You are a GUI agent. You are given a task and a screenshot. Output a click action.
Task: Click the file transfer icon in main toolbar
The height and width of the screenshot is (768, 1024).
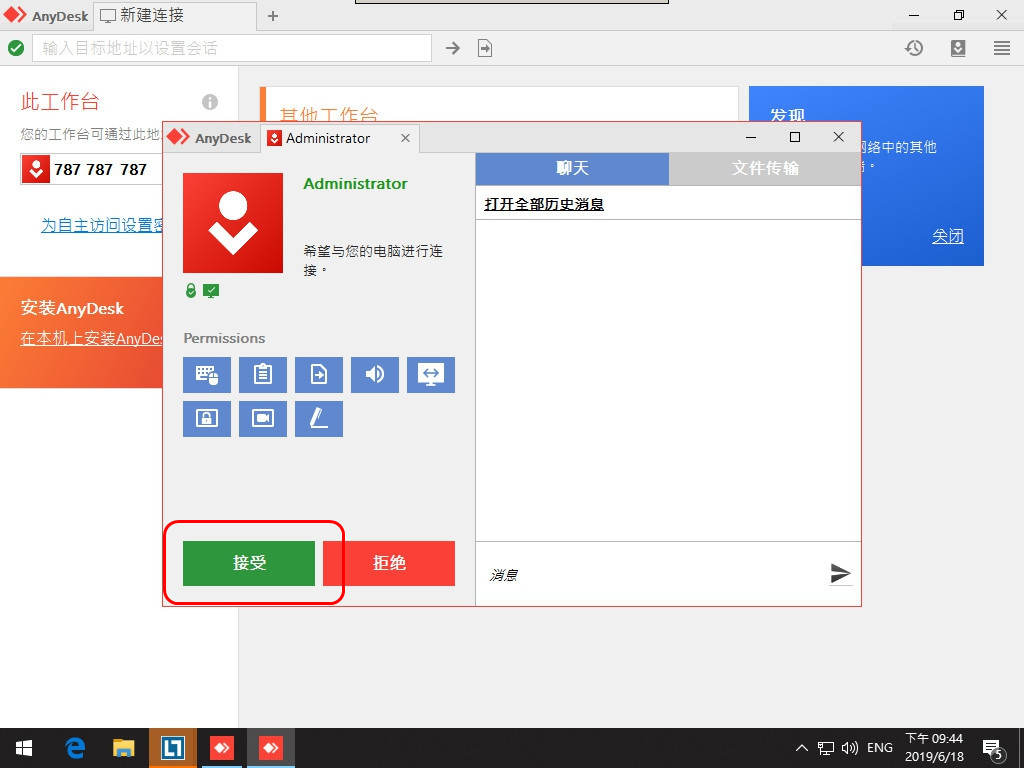pyautogui.click(x=485, y=48)
